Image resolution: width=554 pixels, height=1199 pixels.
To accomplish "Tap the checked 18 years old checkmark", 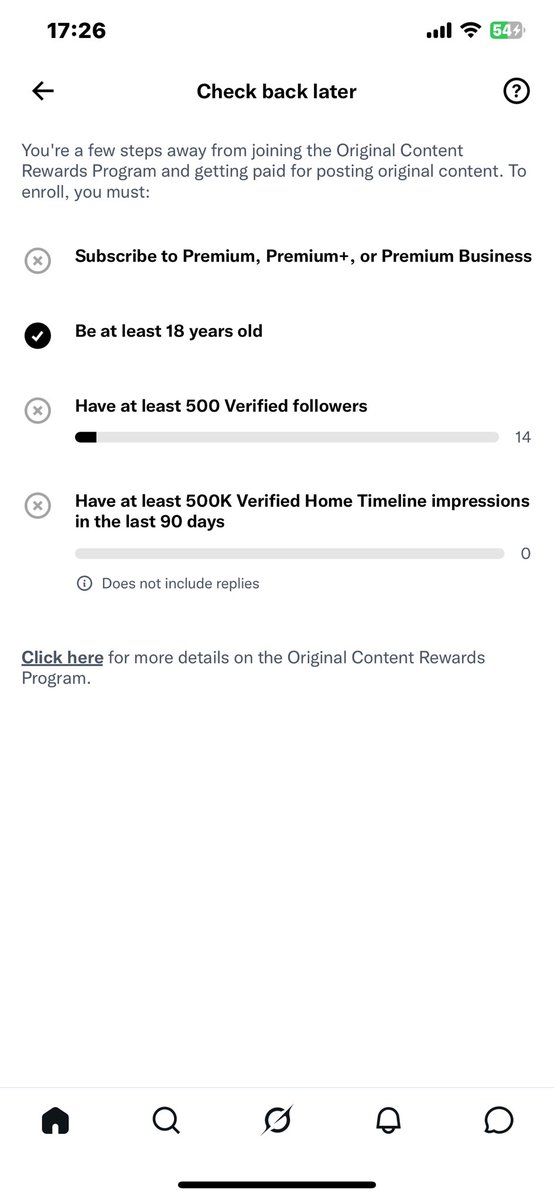I will [37, 336].
